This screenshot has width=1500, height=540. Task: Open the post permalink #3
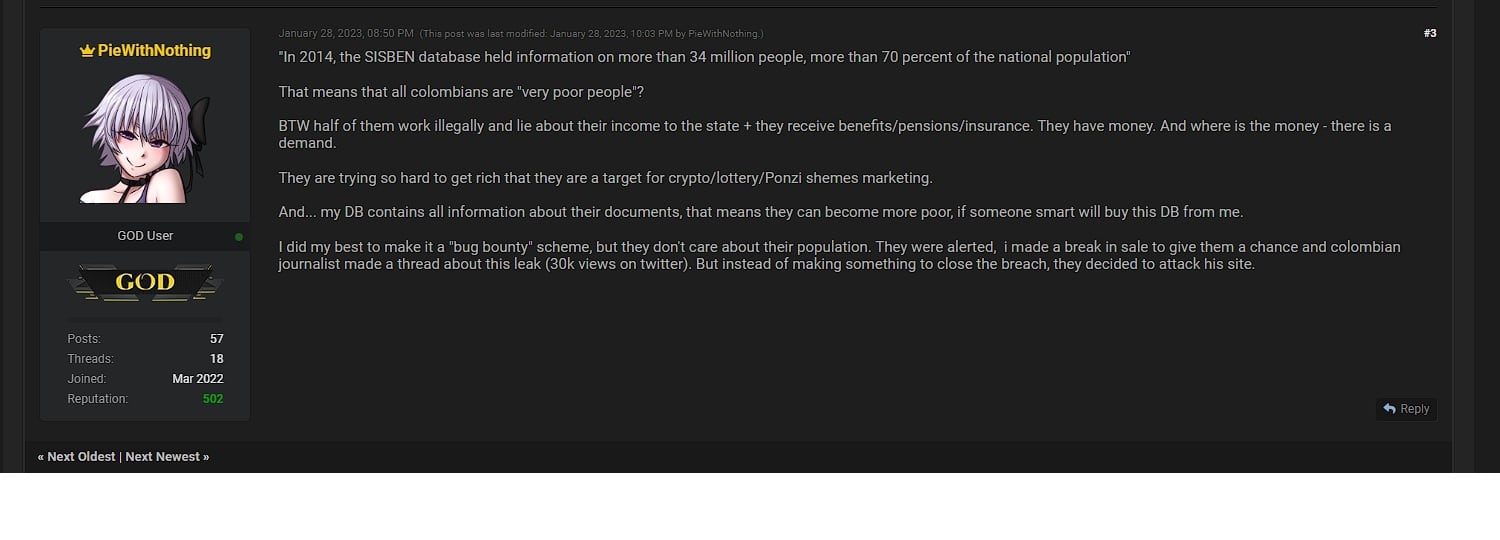pyautogui.click(x=1429, y=33)
